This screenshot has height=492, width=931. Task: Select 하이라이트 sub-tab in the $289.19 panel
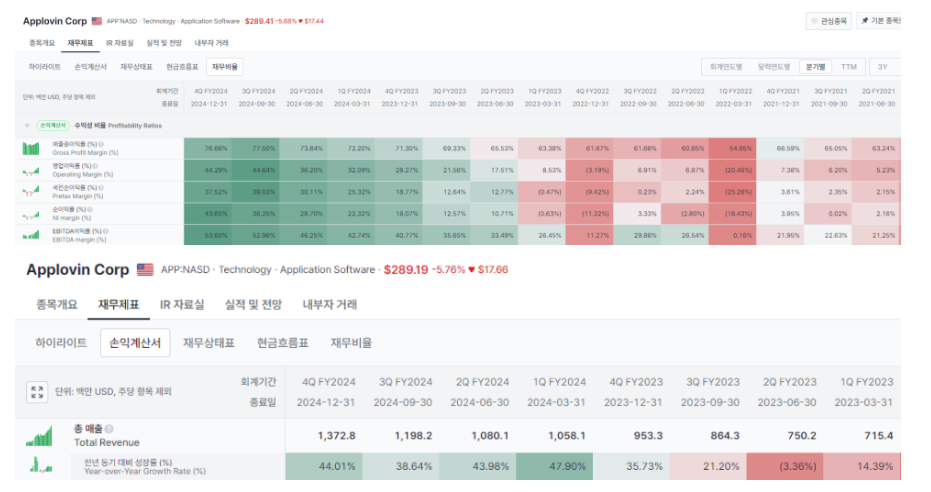click(x=61, y=343)
